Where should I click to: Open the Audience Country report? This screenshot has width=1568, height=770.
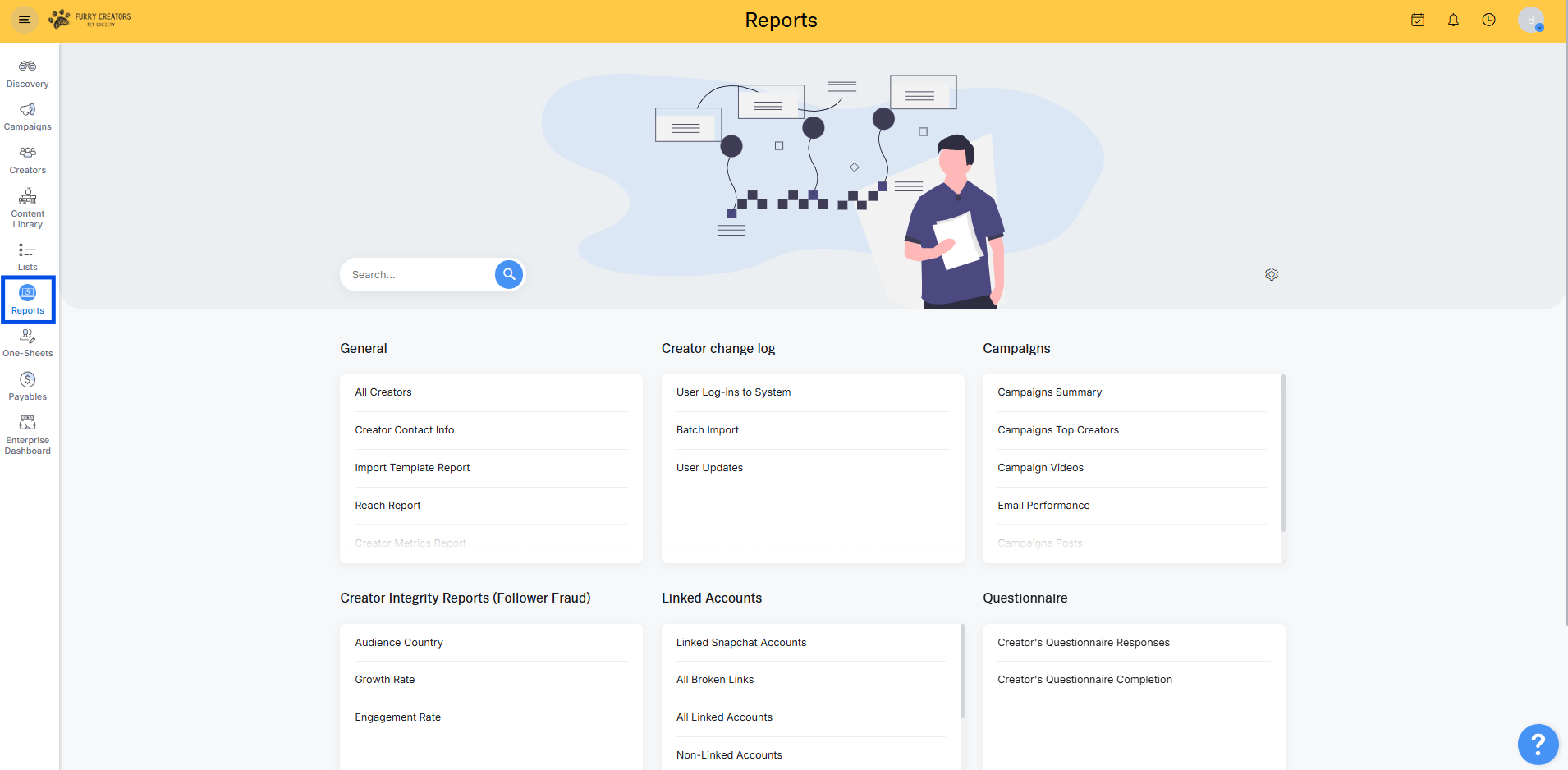[x=399, y=643]
